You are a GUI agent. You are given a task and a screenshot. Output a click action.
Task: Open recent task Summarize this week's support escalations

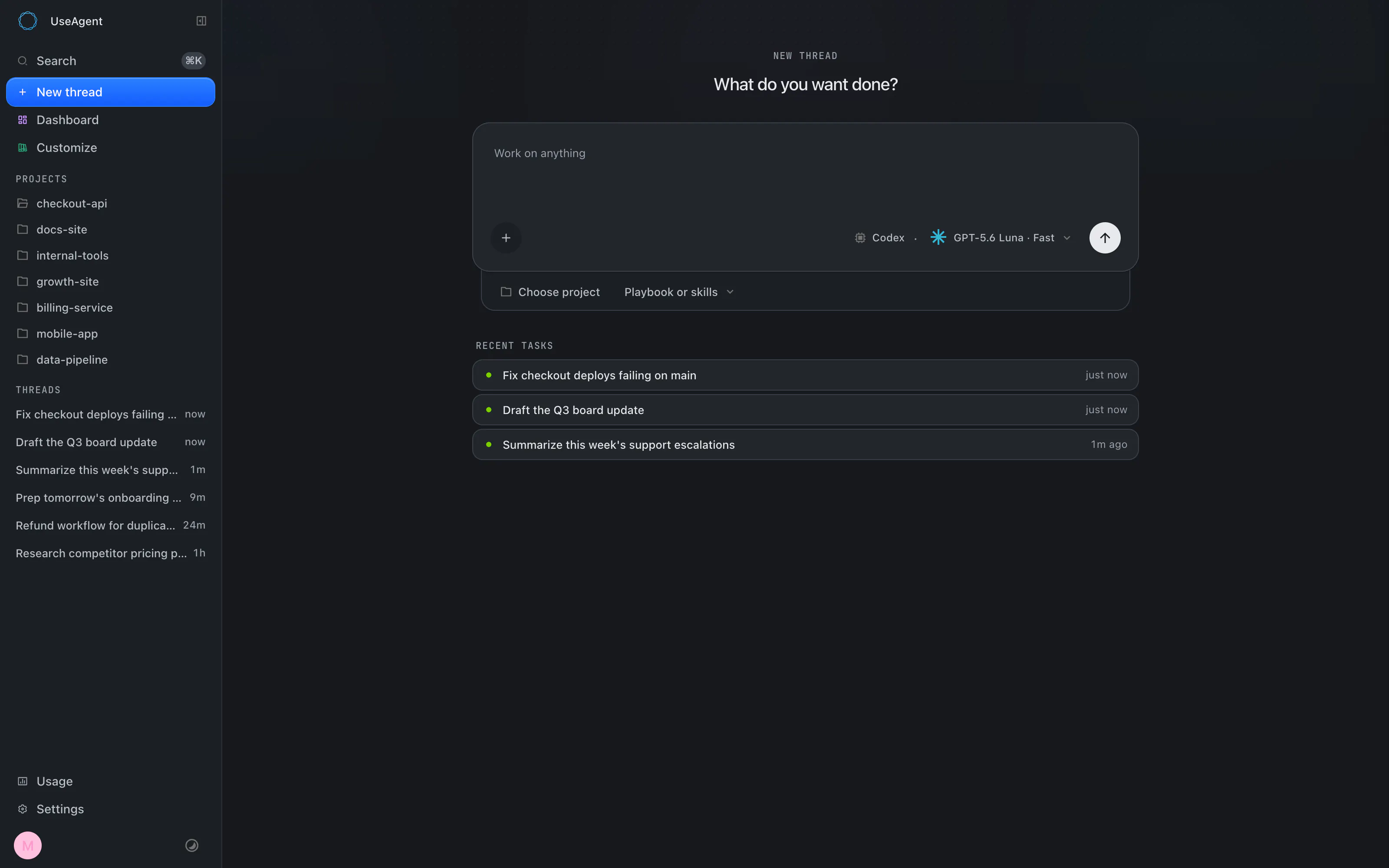805,444
